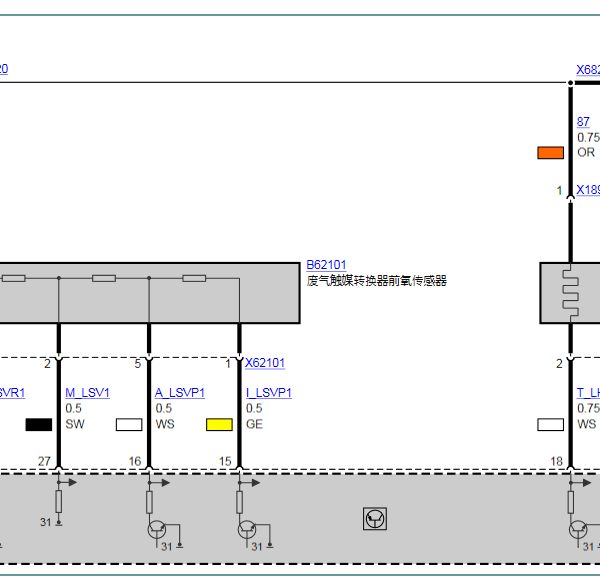
Task: Click the A_LSVP1 signal link
Action: click(x=180, y=393)
